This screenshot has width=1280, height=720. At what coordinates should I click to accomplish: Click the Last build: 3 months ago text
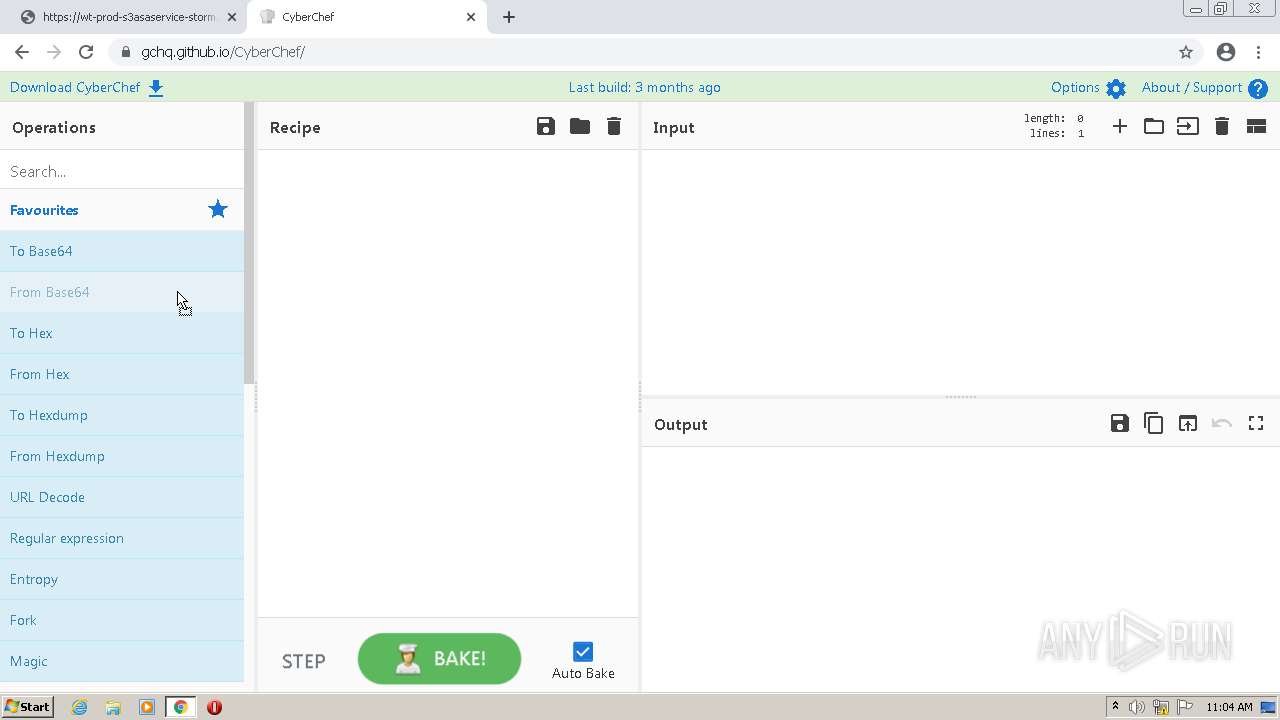pyautogui.click(x=645, y=88)
